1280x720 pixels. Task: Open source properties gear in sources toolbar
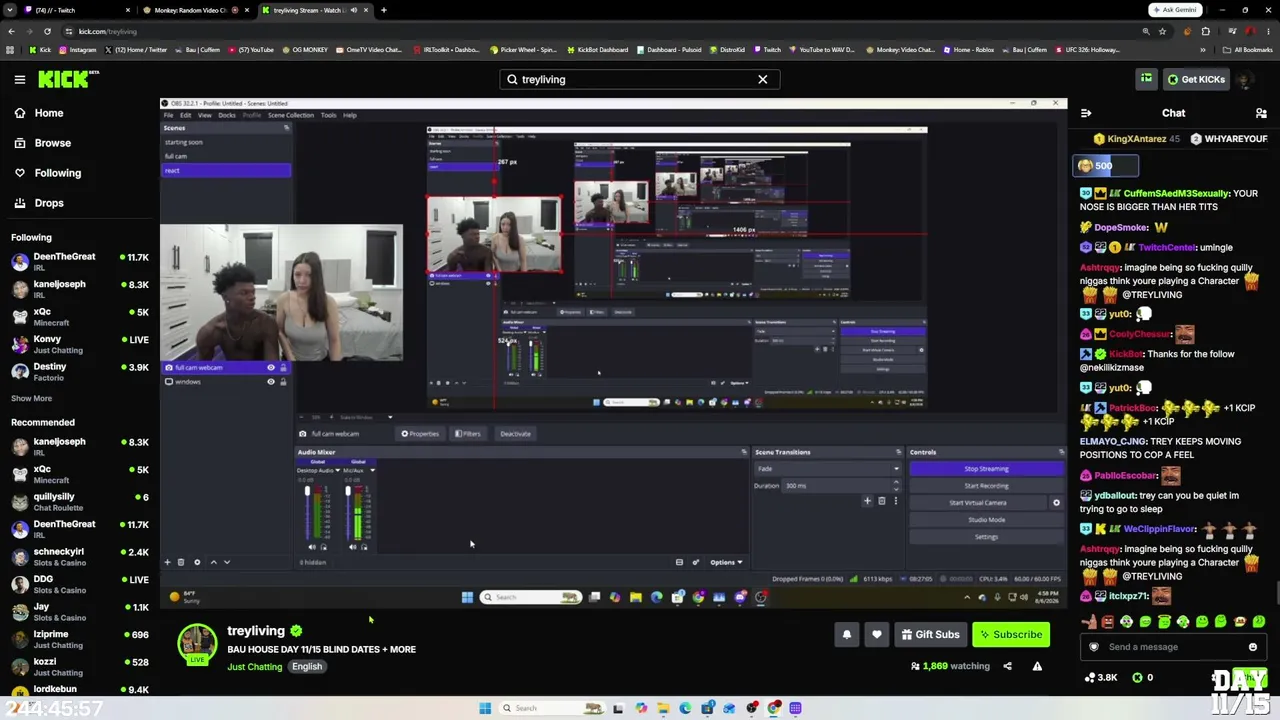coord(197,562)
